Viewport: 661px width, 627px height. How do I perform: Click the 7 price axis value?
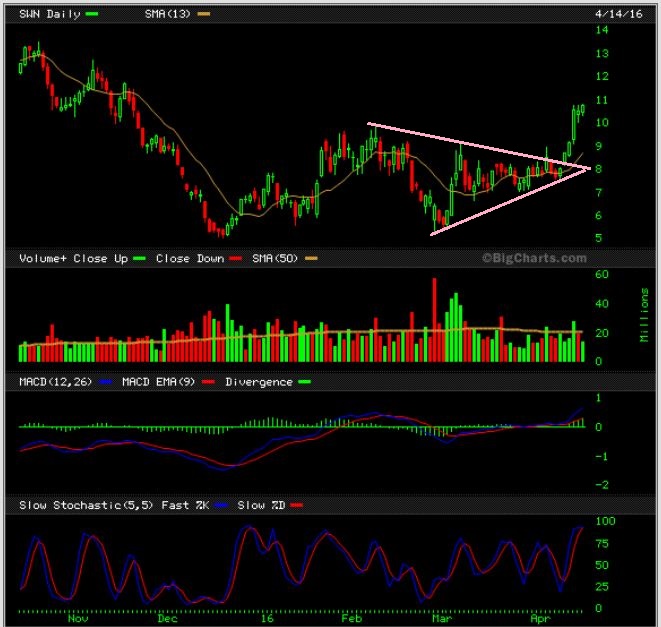[599, 193]
